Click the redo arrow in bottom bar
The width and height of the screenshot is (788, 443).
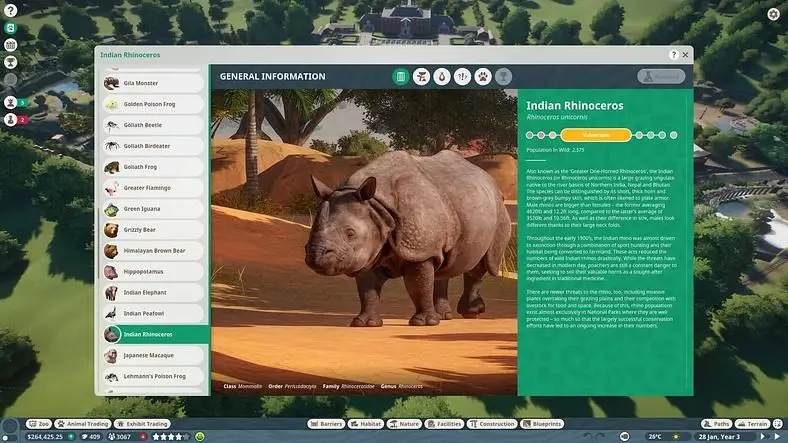pos(601,436)
